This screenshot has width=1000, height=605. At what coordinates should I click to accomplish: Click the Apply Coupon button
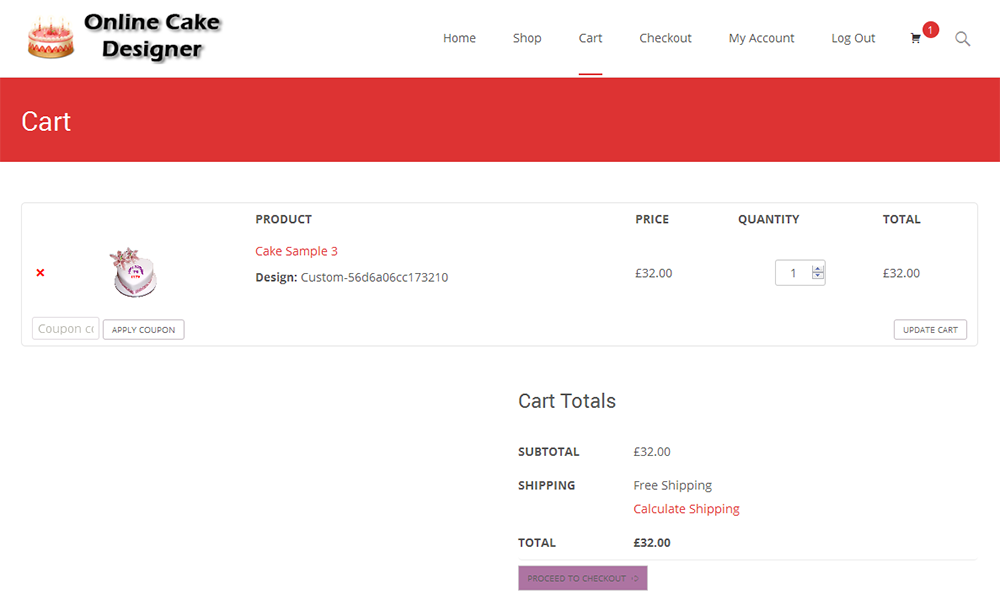[x=143, y=330]
